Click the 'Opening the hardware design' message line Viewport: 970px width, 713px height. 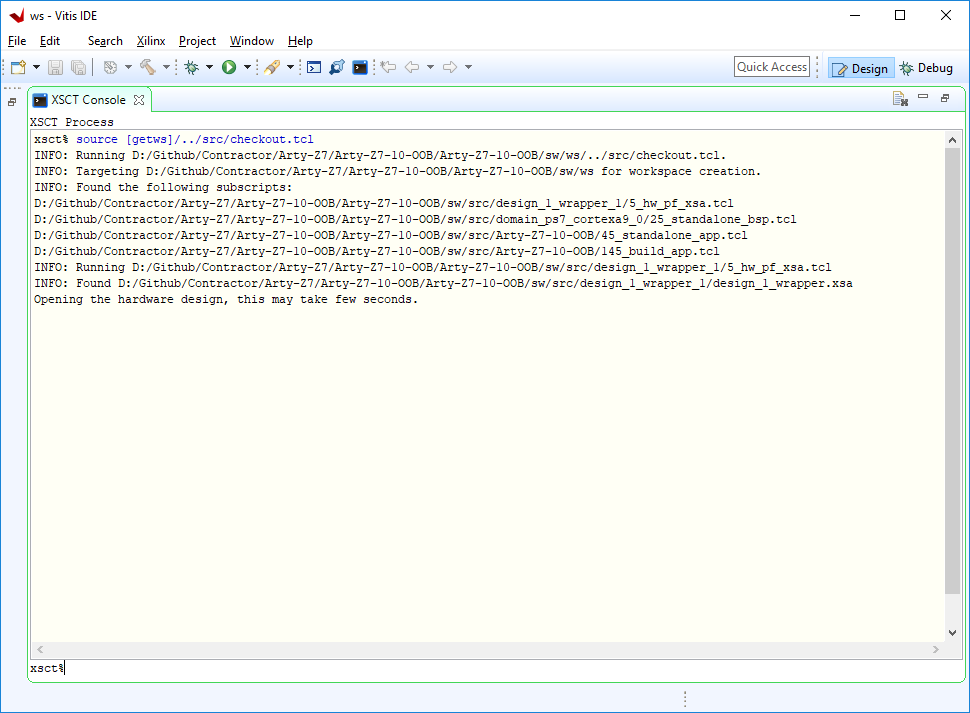(x=226, y=299)
